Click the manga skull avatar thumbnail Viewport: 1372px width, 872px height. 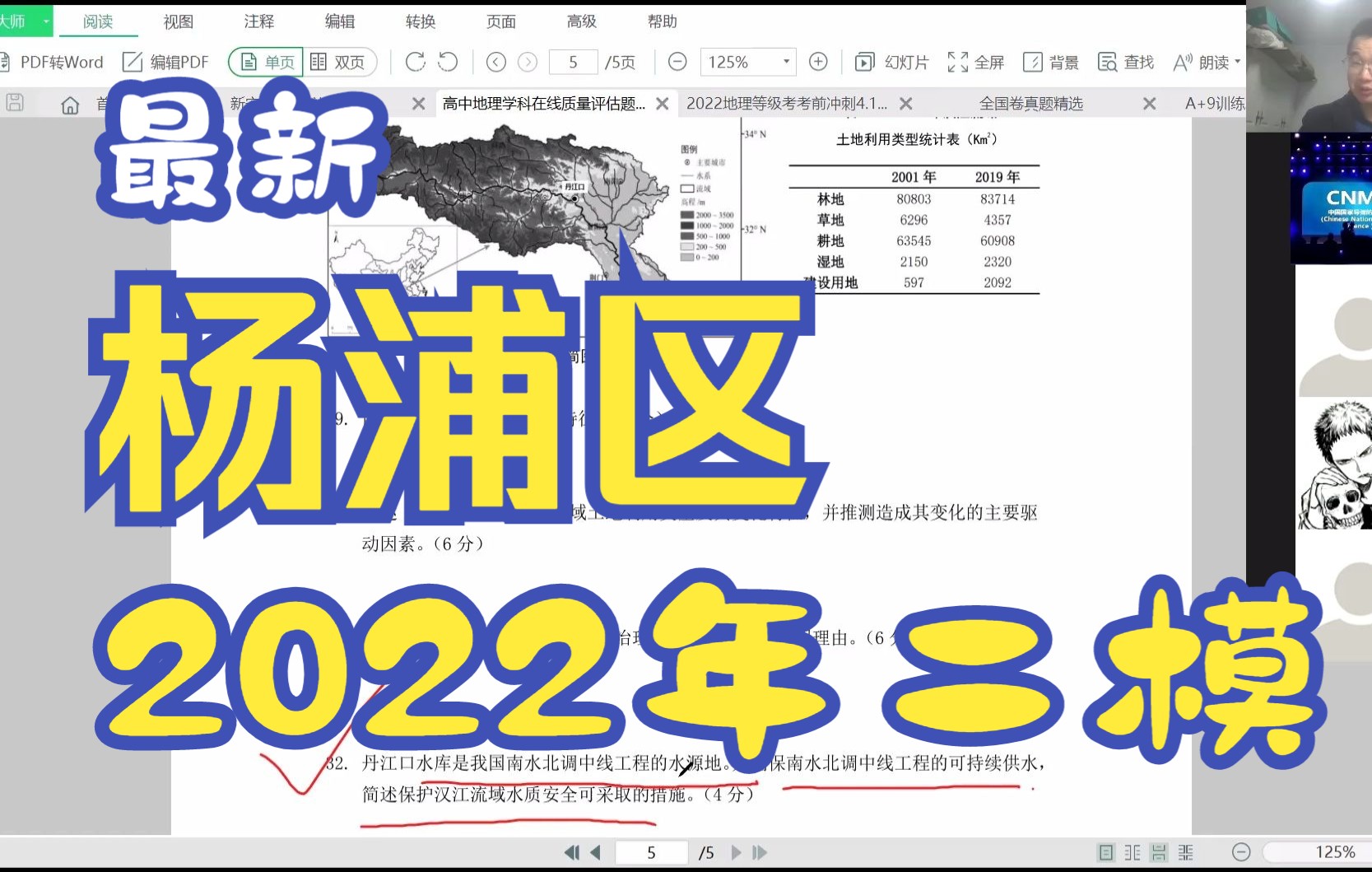(1335, 464)
